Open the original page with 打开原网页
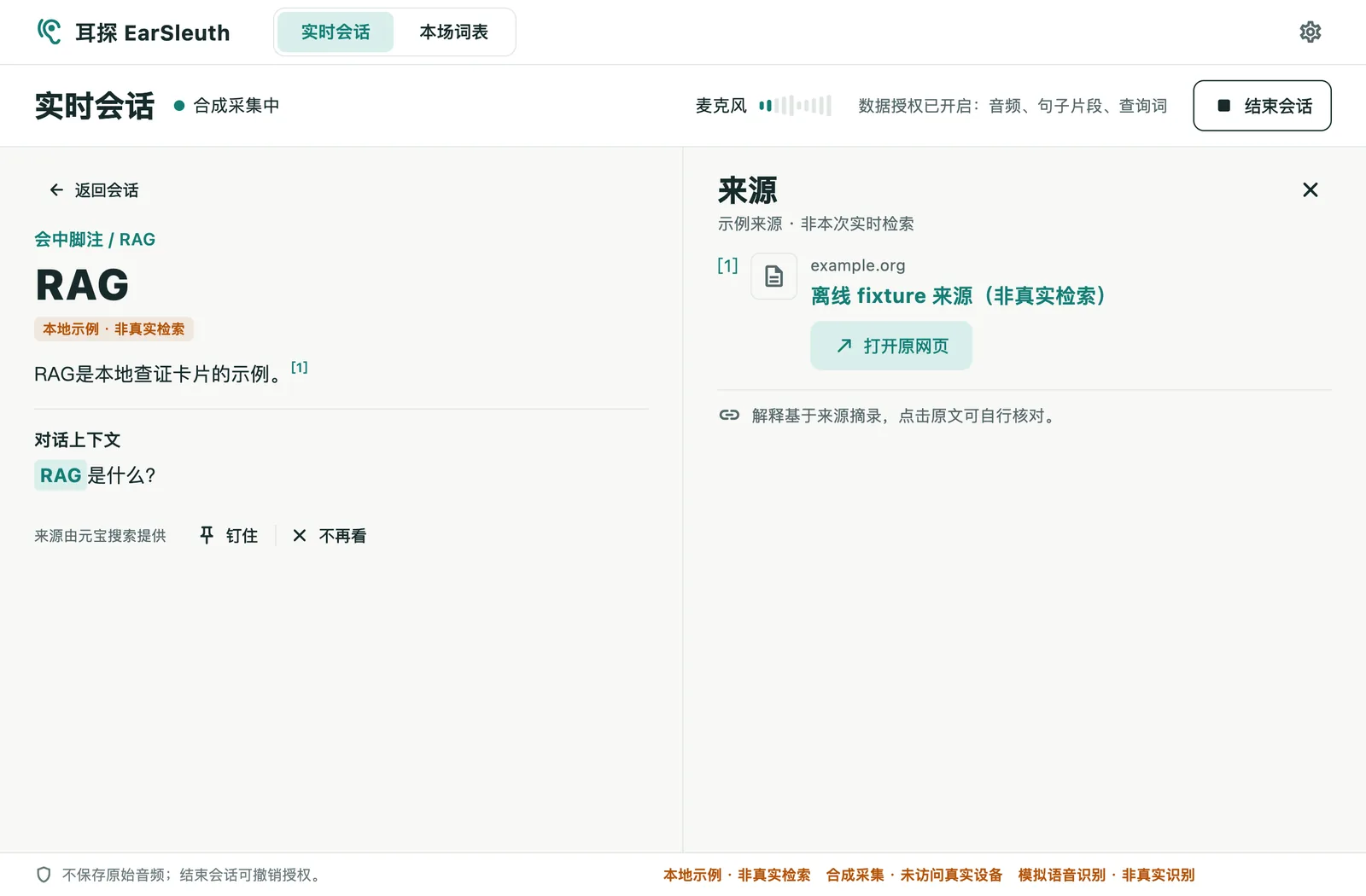This screenshot has width=1366, height=896. 891,346
